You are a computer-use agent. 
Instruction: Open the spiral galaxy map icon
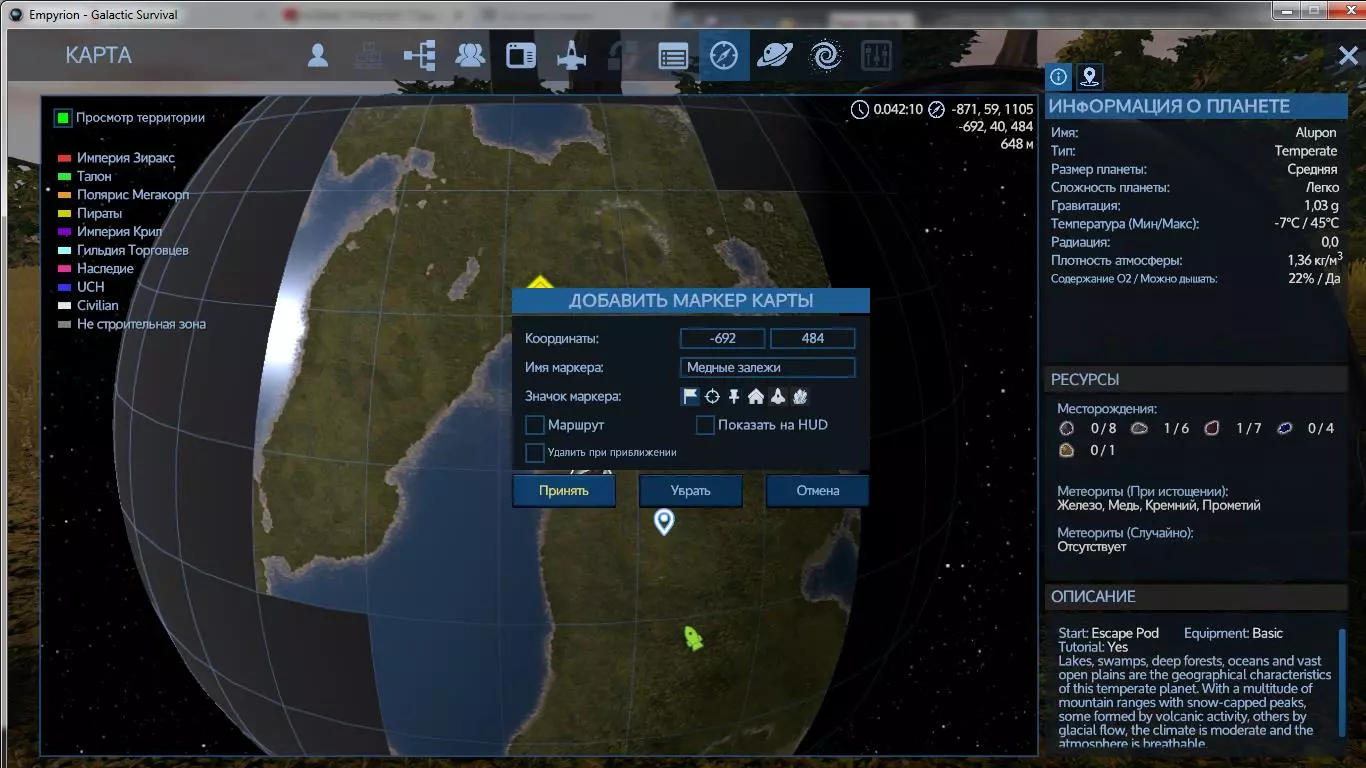826,56
